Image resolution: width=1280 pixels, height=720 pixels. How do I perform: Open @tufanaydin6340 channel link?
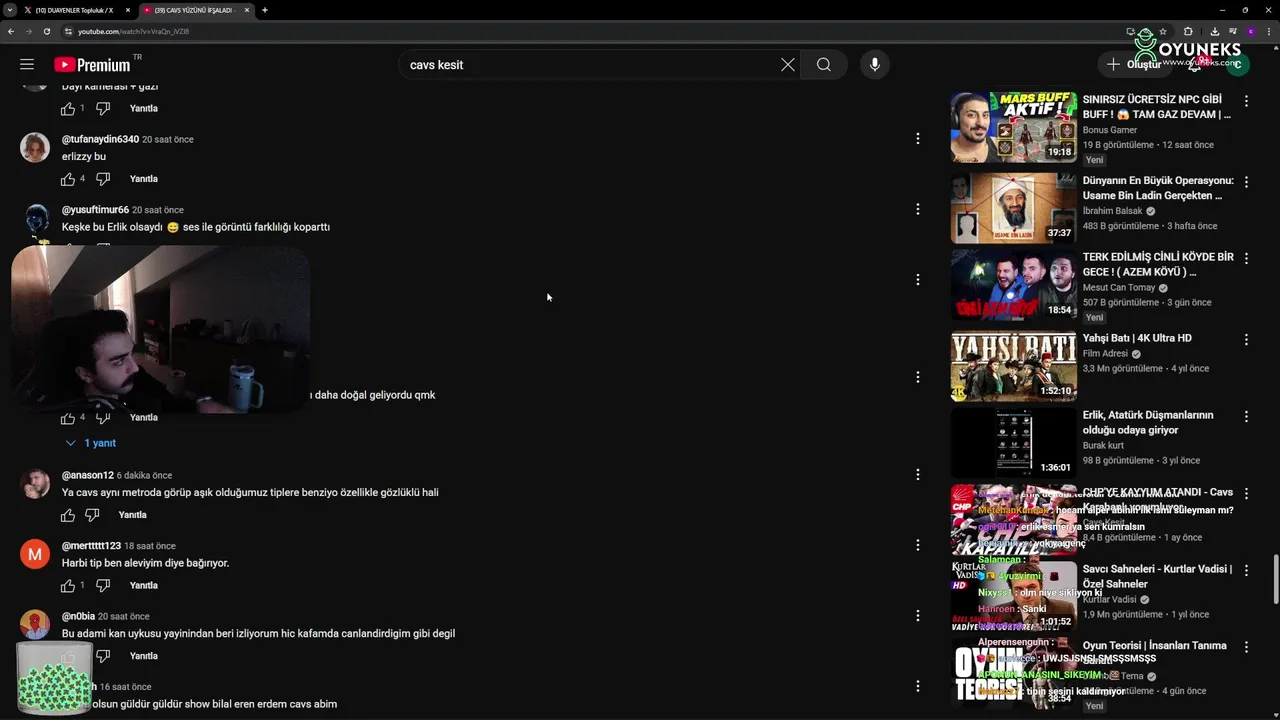100,139
